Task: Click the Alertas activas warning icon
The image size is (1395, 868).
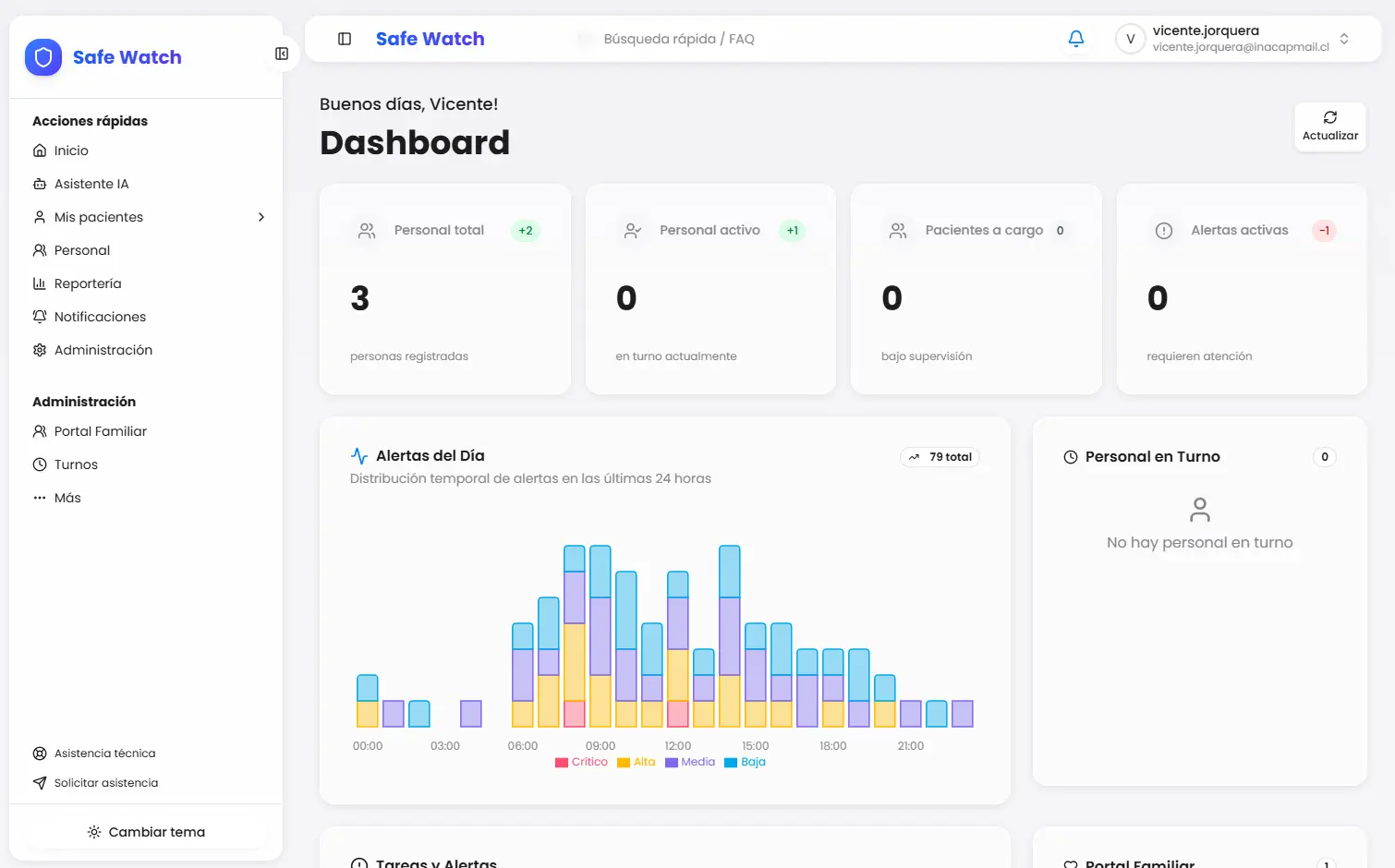Action: click(1164, 230)
